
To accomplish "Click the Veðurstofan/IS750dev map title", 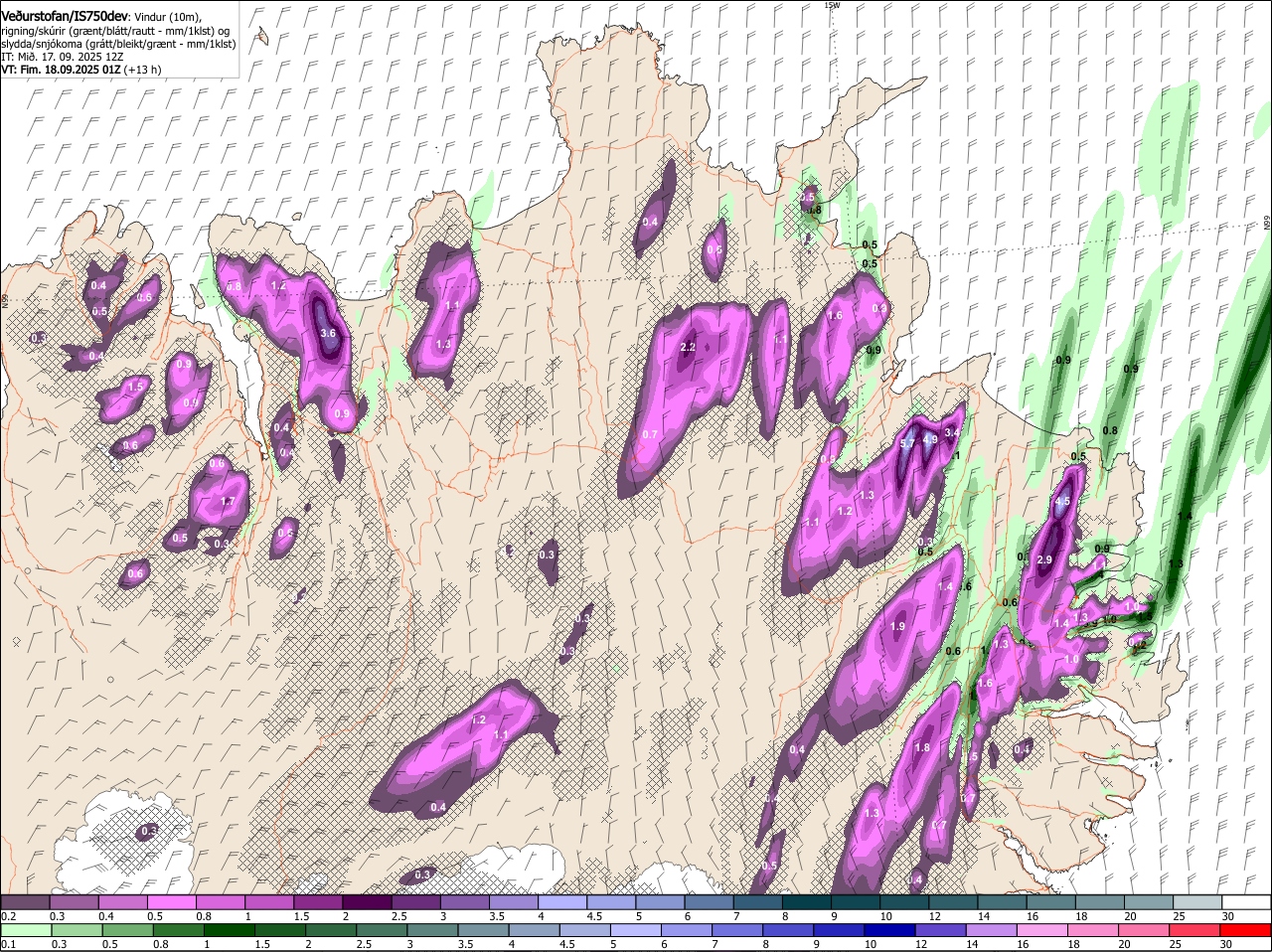I will 65,17.
